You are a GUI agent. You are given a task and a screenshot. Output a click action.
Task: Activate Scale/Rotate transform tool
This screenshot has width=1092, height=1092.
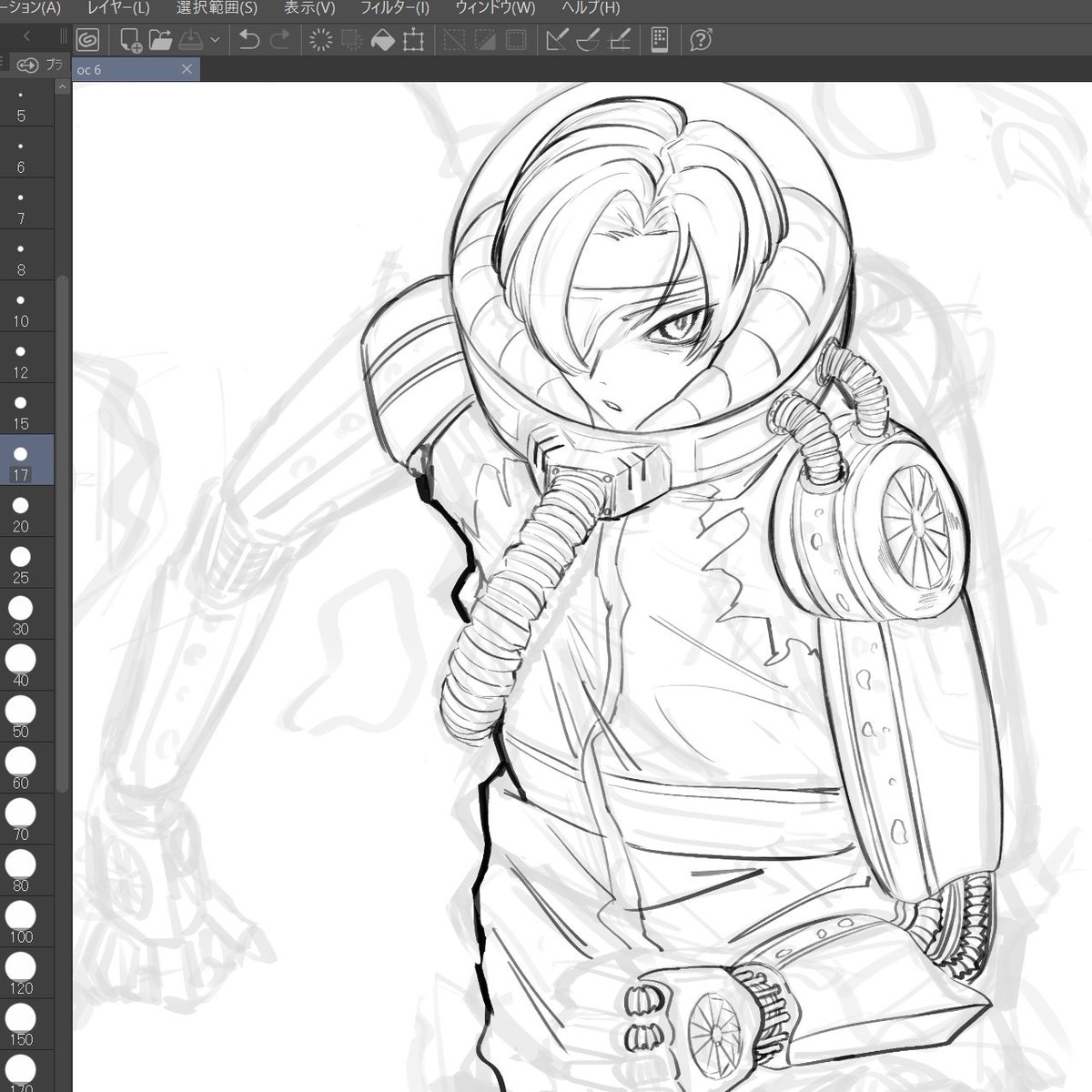click(414, 40)
